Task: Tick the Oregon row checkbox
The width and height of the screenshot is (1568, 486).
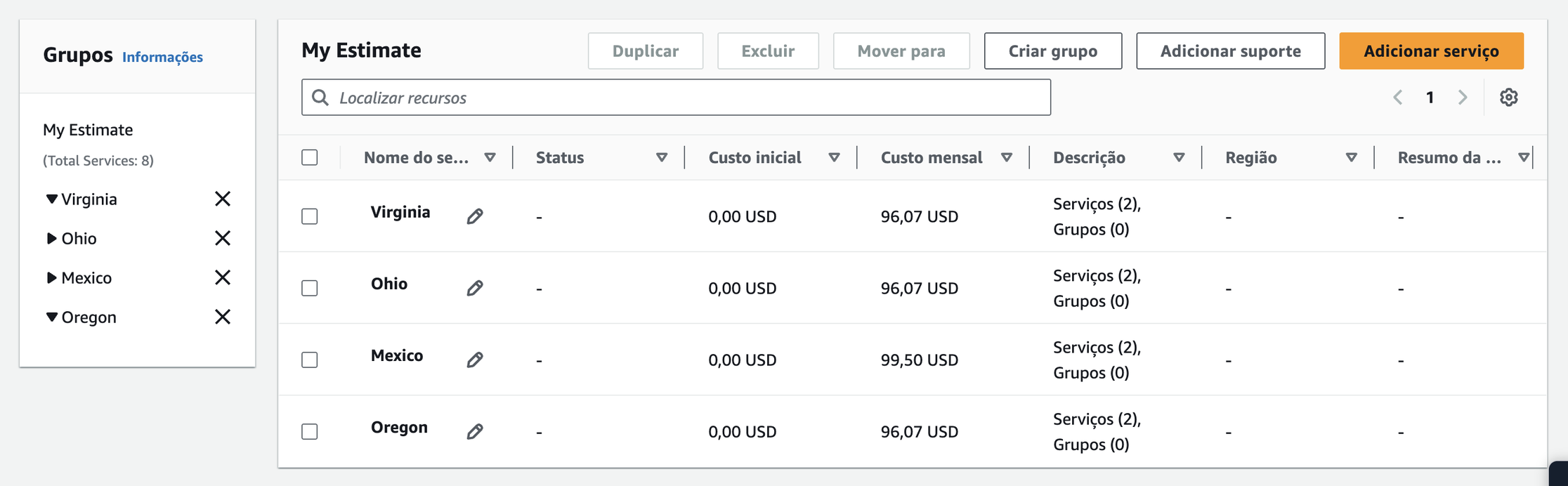Action: coord(309,431)
